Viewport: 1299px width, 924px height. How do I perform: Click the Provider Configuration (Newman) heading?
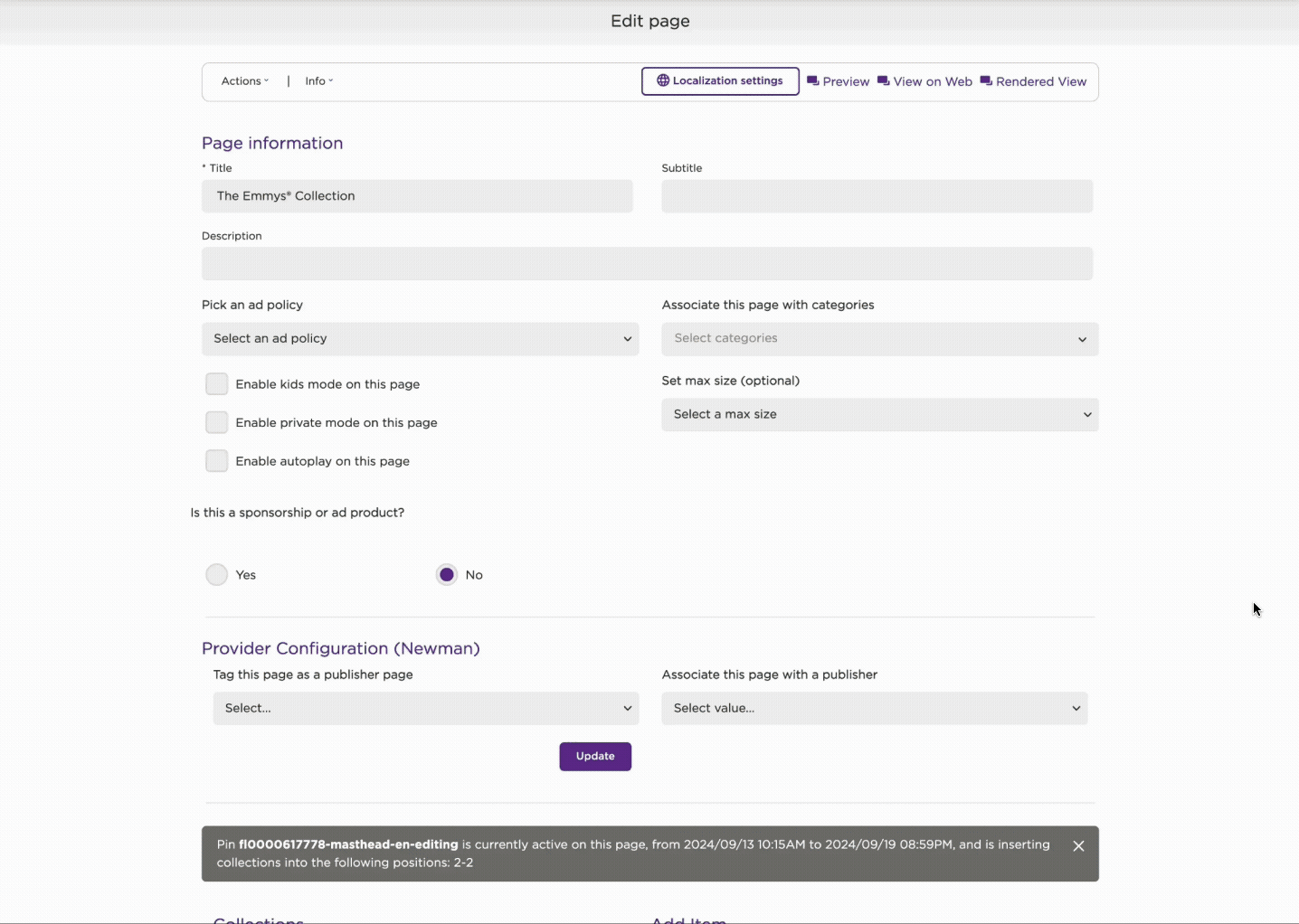pos(341,648)
